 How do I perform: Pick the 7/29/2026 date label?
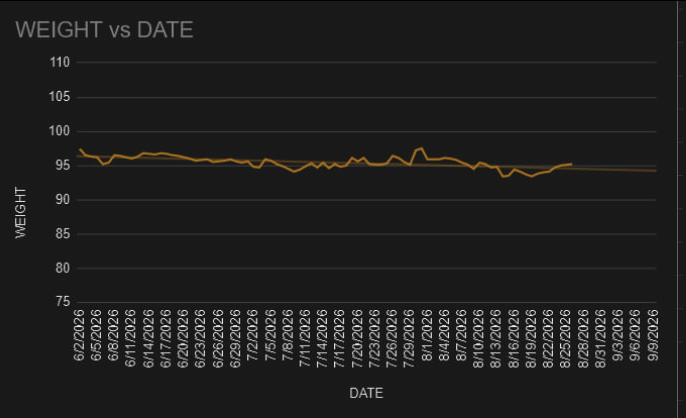(409, 338)
